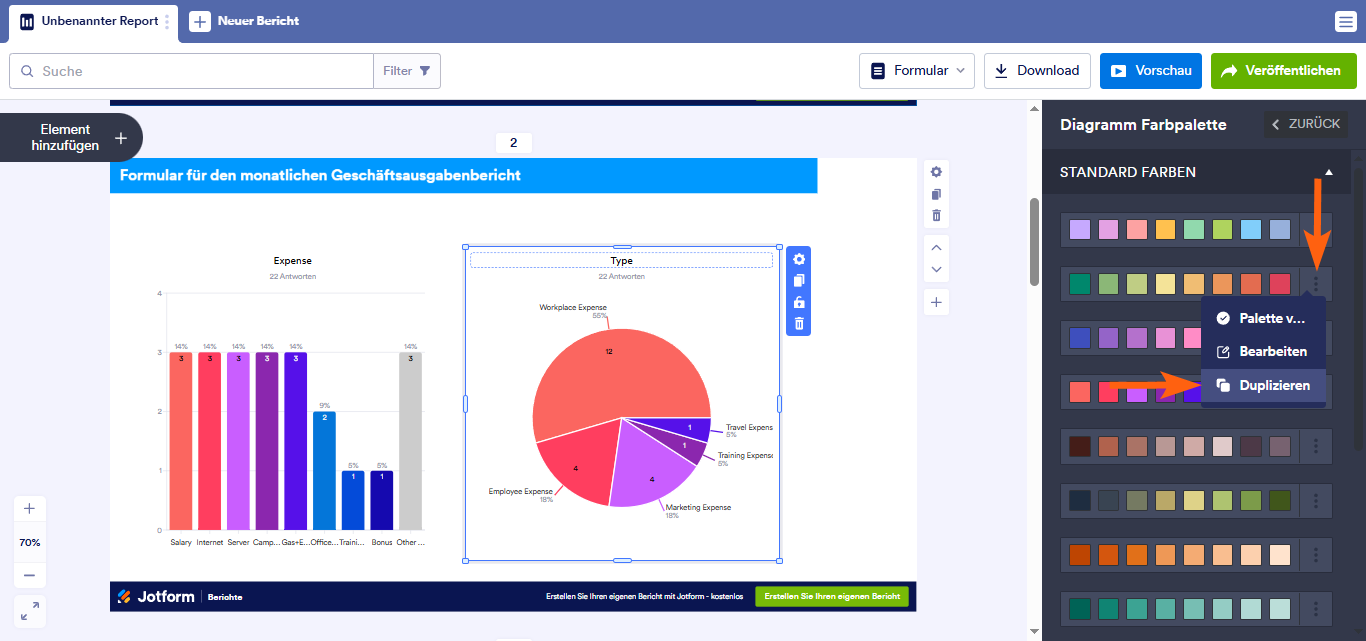Open the Formular dropdown

point(917,71)
